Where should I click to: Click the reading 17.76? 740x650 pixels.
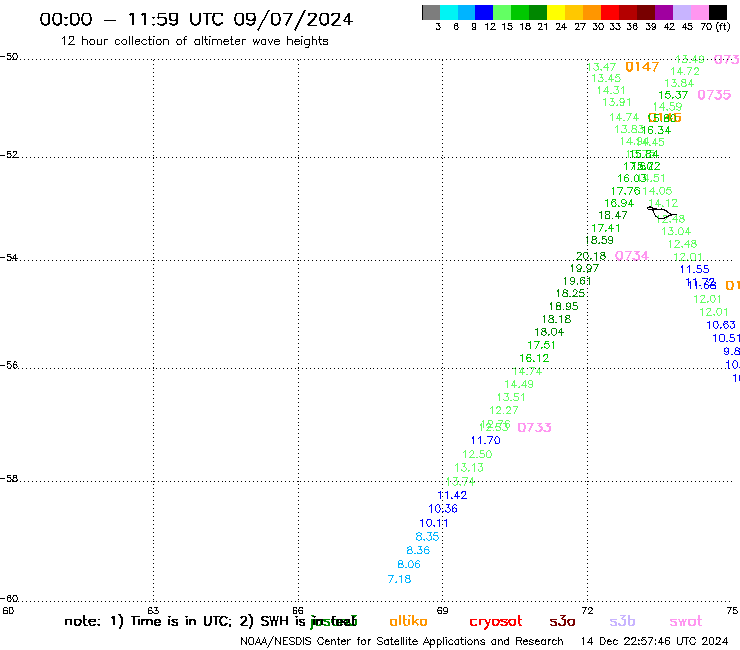626,191
